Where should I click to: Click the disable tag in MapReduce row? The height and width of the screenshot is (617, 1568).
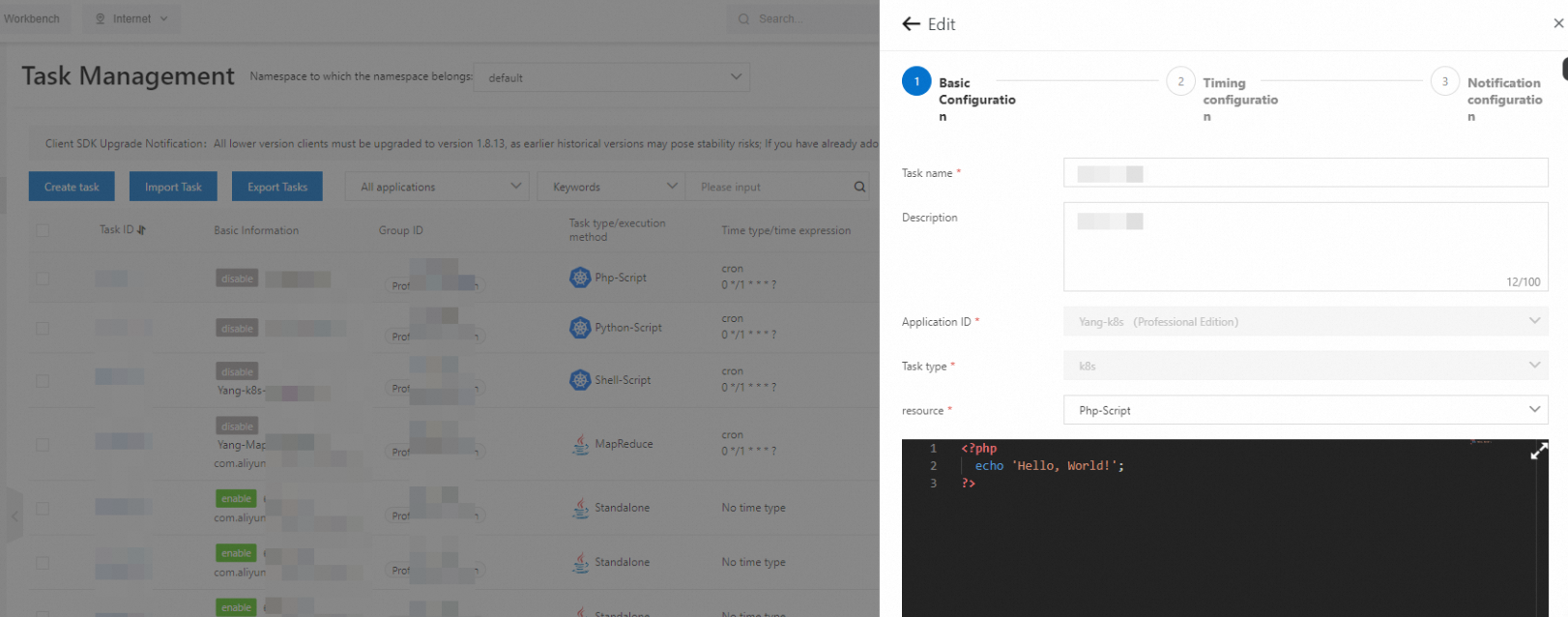tap(237, 426)
